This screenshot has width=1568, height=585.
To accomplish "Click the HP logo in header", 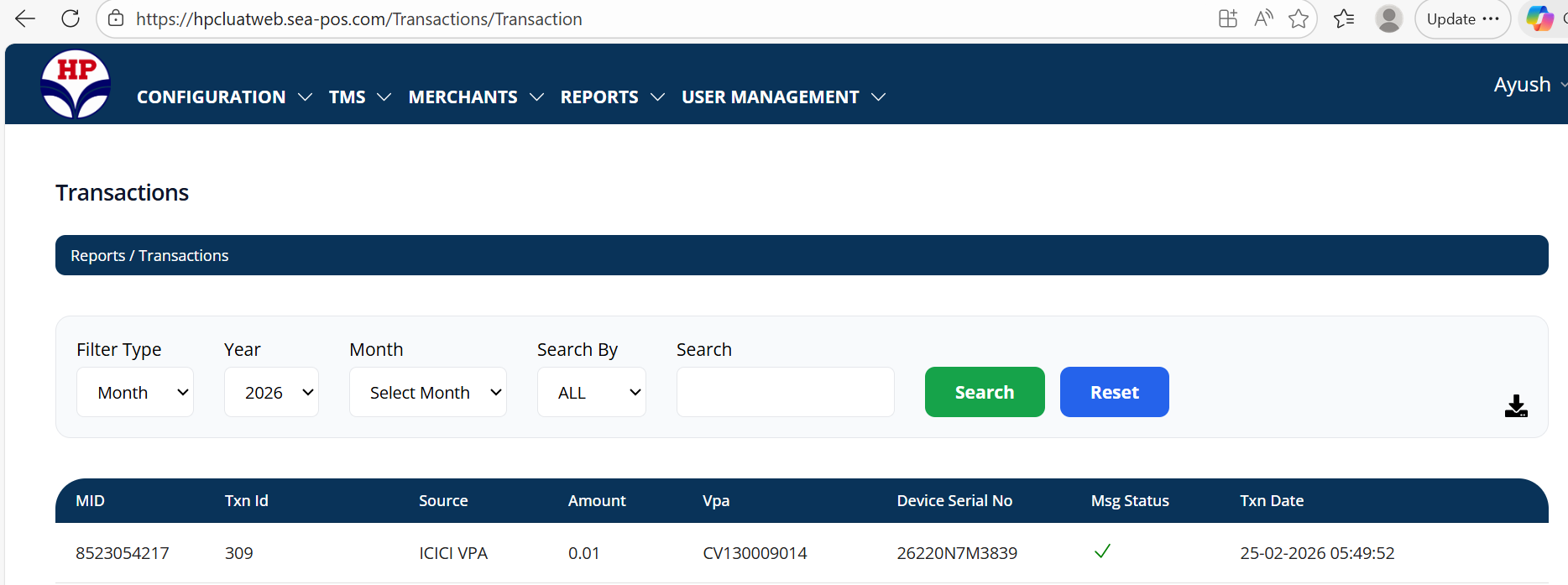I will tap(76, 84).
